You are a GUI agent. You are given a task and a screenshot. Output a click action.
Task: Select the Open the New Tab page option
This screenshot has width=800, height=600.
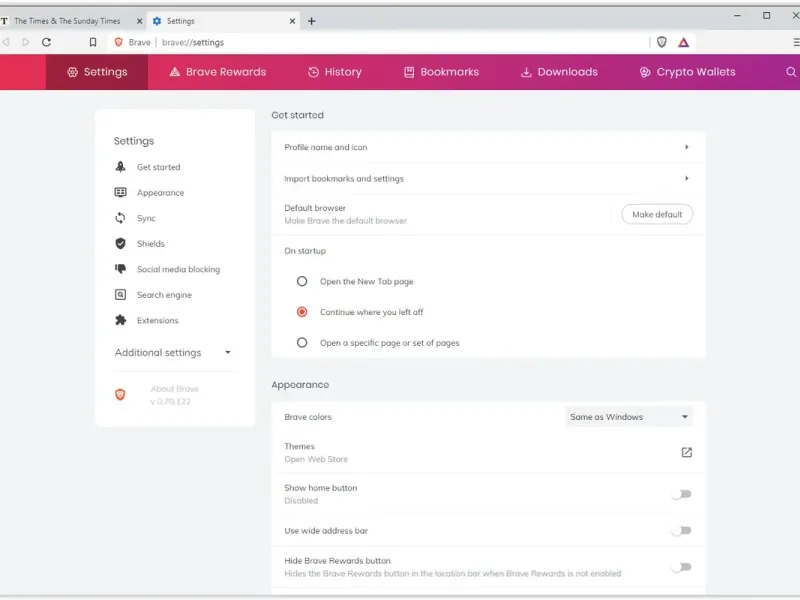point(302,282)
